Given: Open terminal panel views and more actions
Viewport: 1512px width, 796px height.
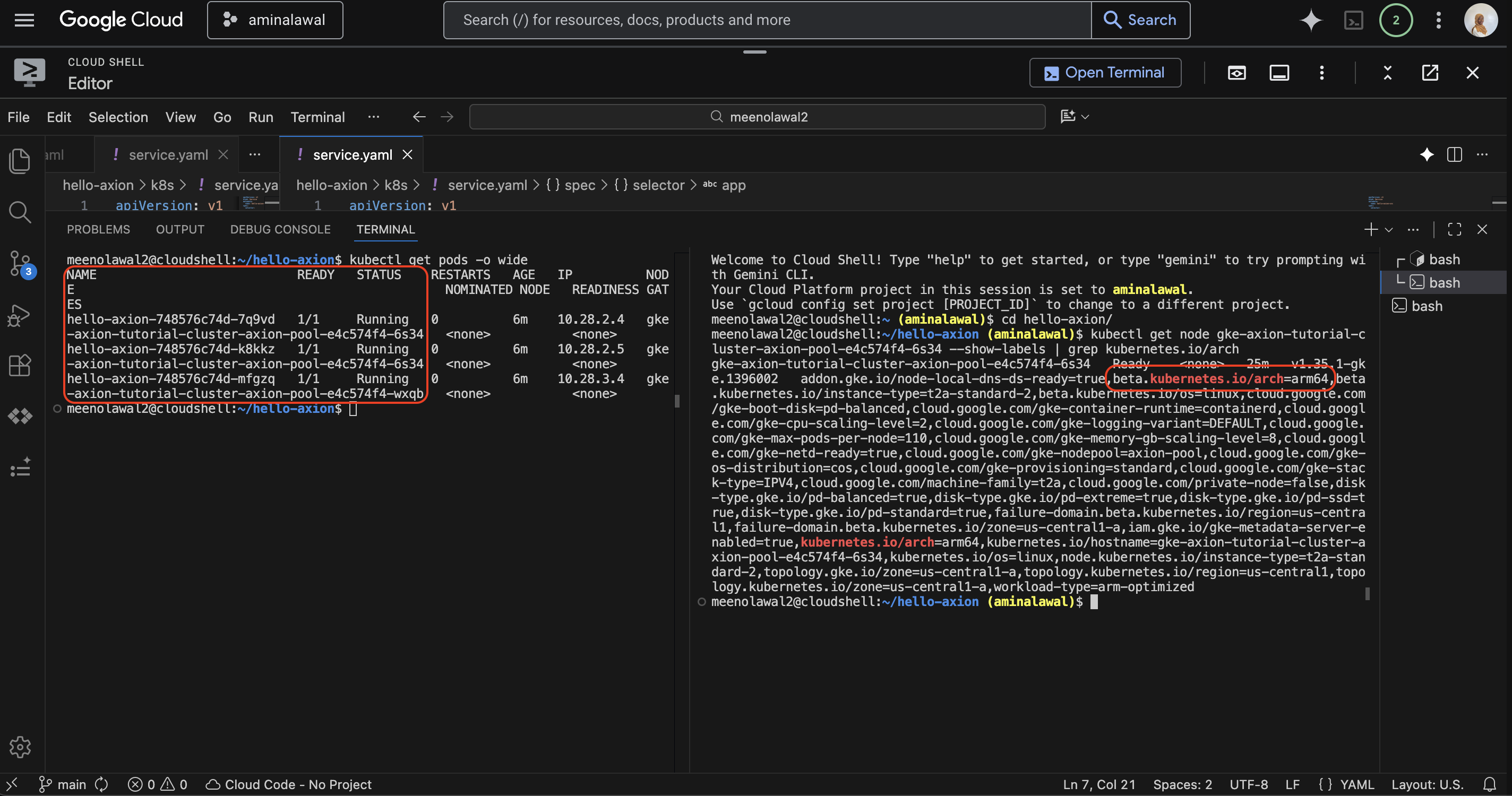Looking at the screenshot, I should click(1412, 229).
